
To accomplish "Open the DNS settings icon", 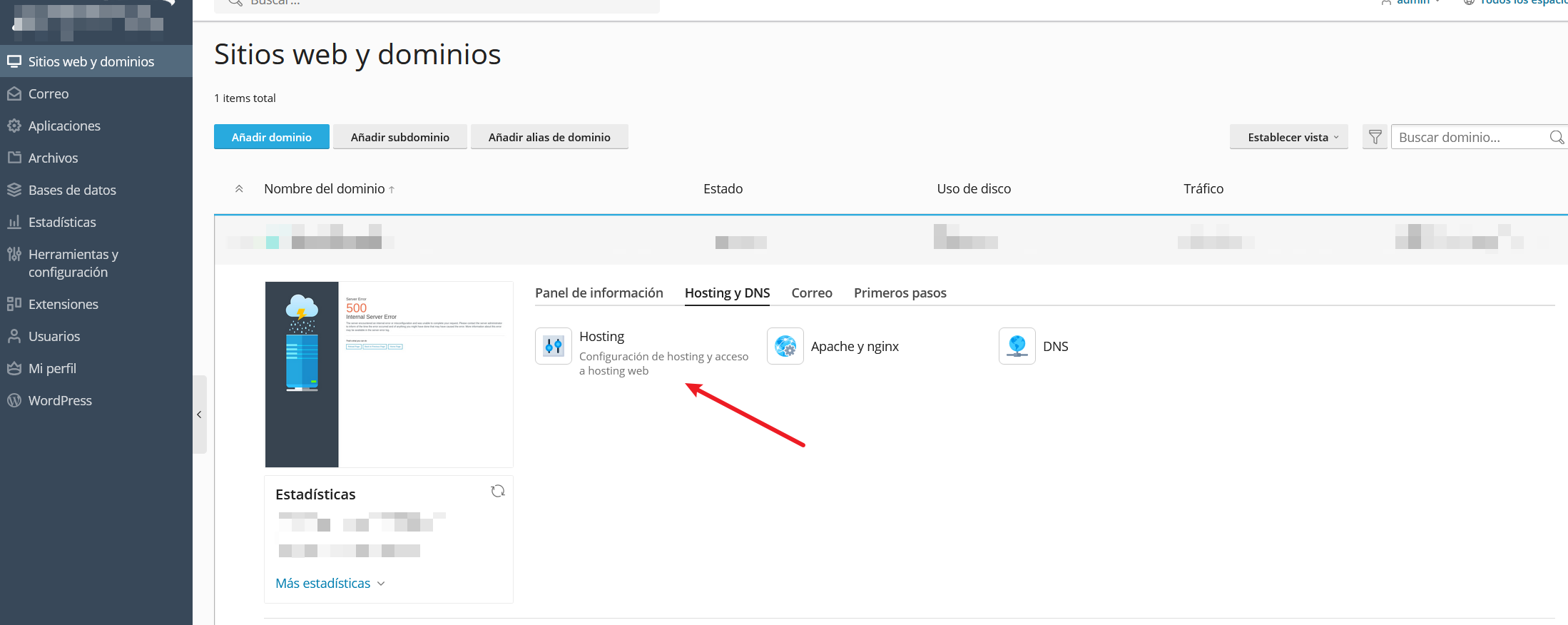I will pos(1017,346).
